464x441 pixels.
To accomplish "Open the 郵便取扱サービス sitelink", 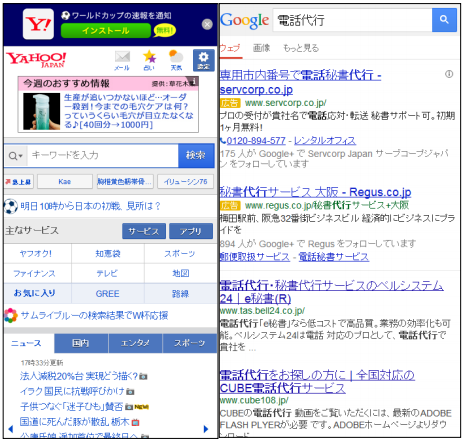I will tap(255, 257).
